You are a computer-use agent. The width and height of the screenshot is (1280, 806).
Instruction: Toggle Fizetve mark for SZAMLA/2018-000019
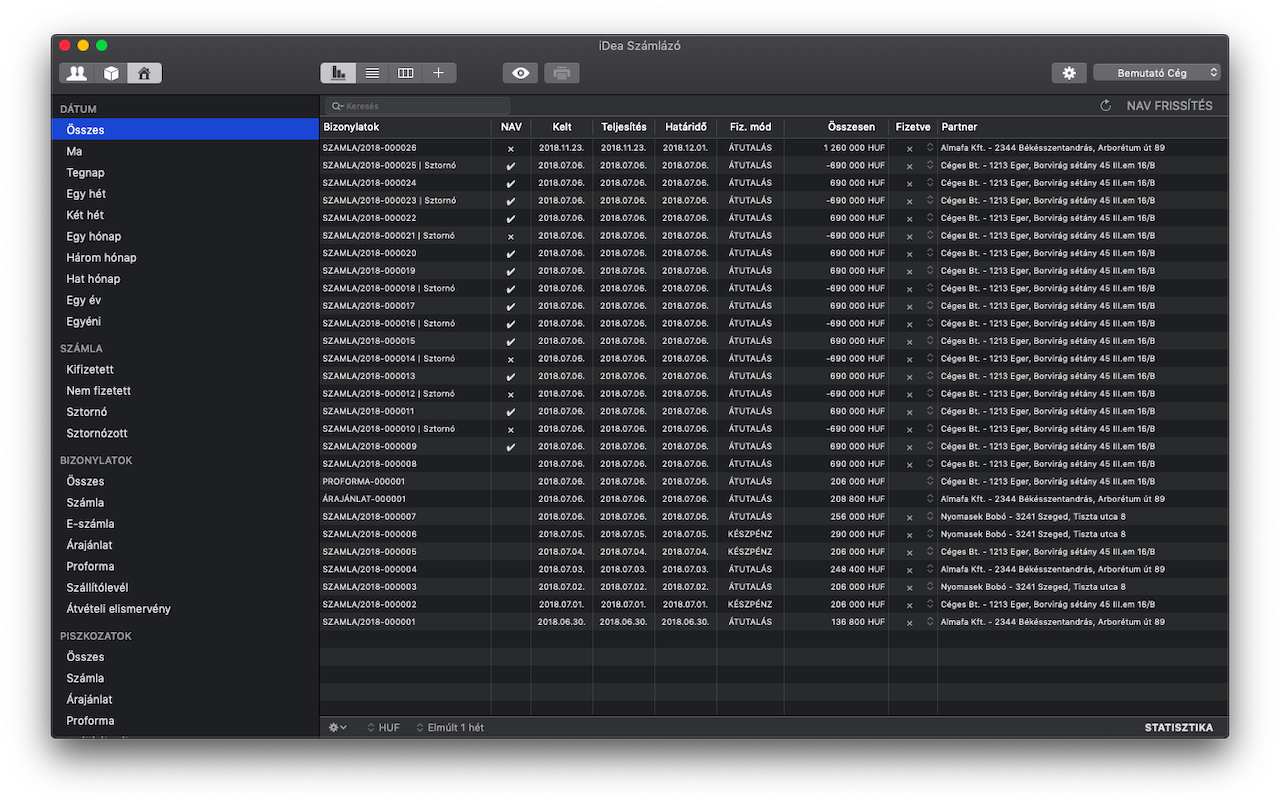(909, 271)
